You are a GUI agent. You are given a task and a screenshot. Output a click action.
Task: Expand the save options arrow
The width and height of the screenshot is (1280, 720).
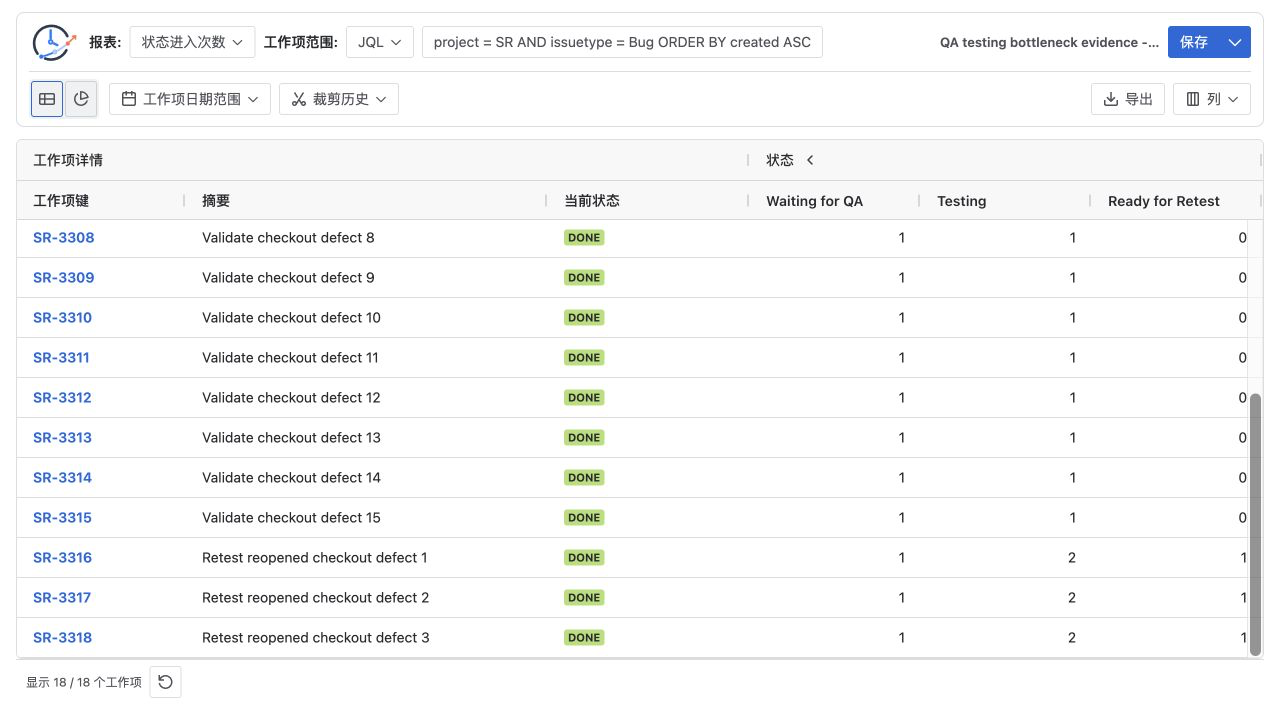tap(1236, 42)
